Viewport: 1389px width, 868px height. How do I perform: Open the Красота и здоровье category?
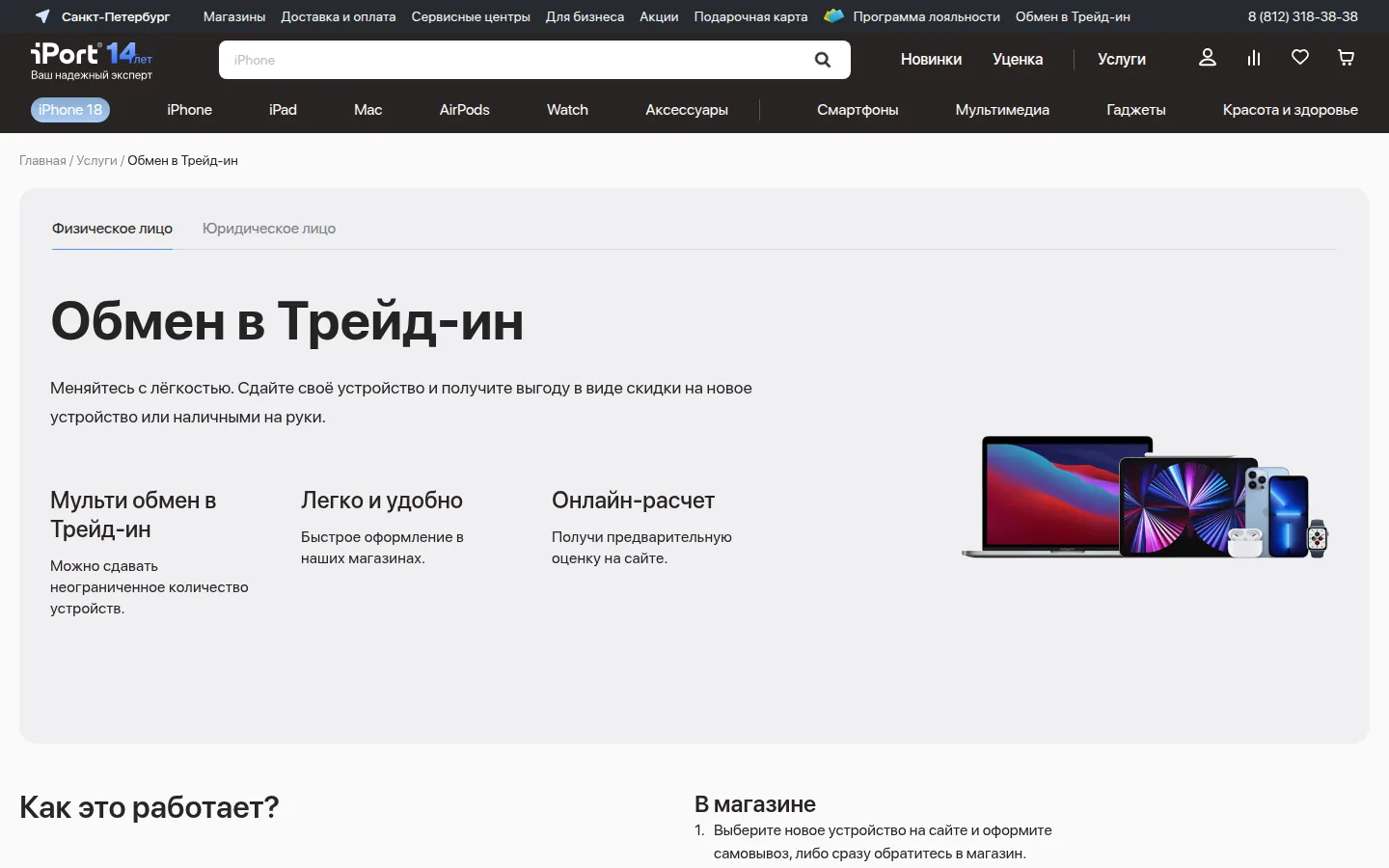coord(1291,110)
